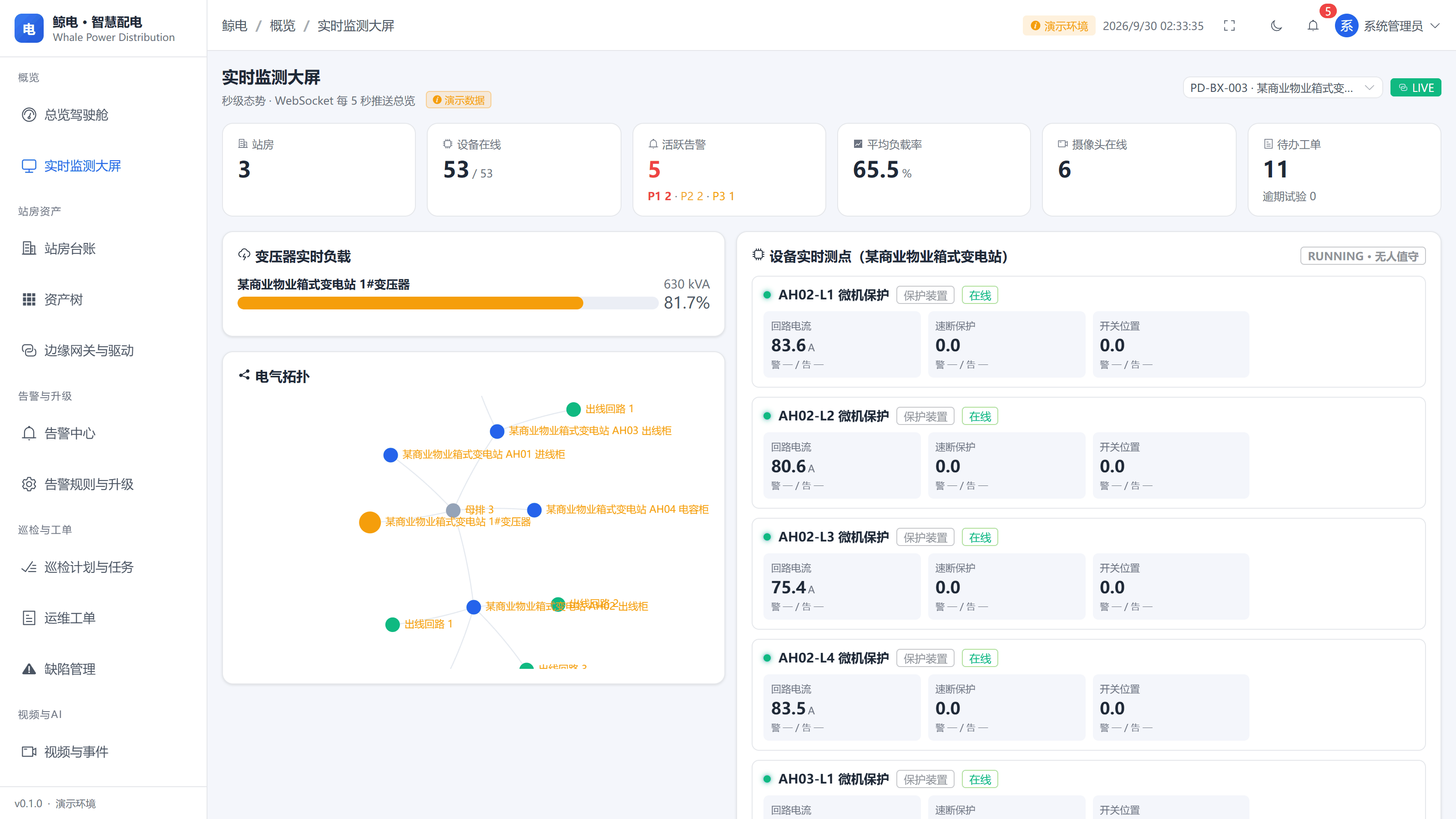Image resolution: width=1456 pixels, height=819 pixels.
Task: Click the 系 user avatar
Action: point(1347,25)
